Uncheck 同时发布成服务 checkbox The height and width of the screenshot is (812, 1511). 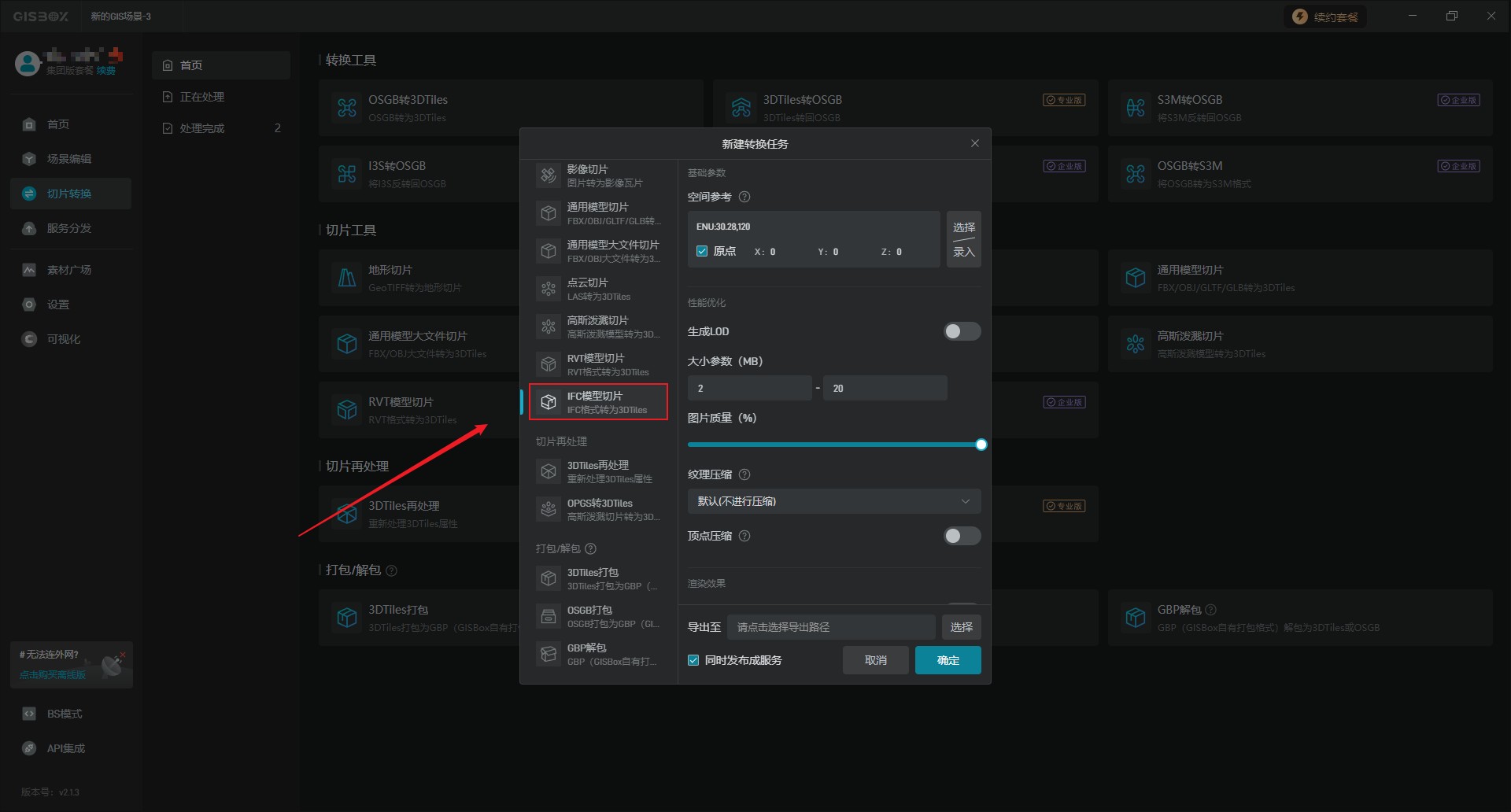693,660
